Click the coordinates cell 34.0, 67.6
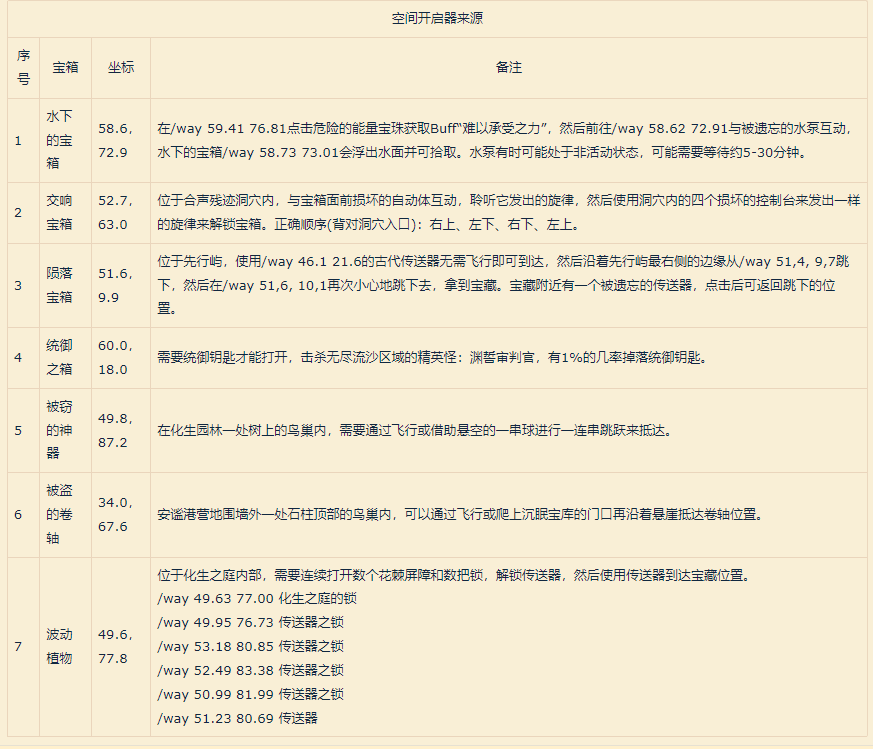 tap(113, 514)
